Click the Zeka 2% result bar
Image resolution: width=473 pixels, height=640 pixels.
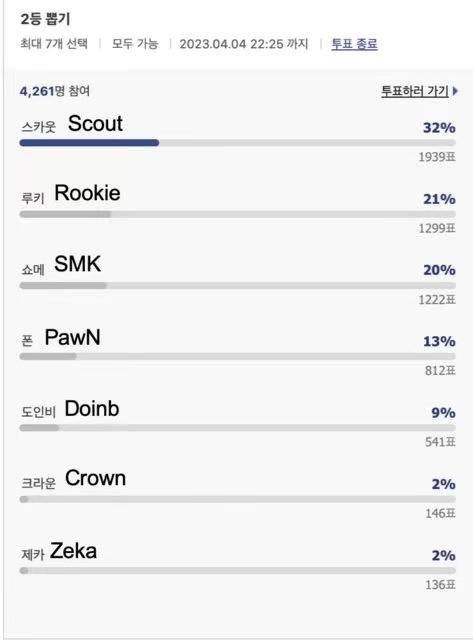[x=238, y=570]
